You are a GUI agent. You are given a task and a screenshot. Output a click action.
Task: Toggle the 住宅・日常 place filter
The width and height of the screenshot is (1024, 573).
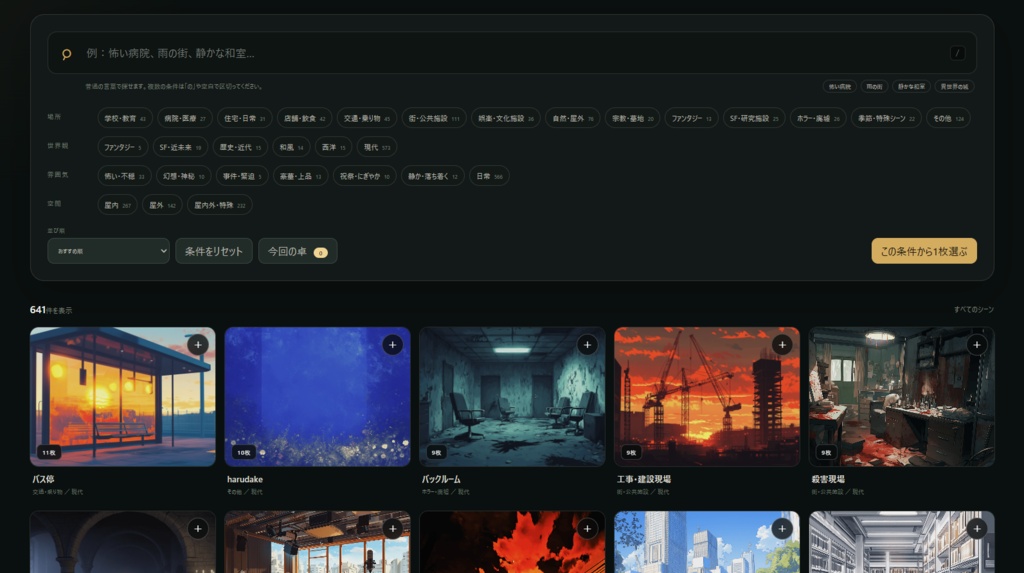pyautogui.click(x=244, y=118)
